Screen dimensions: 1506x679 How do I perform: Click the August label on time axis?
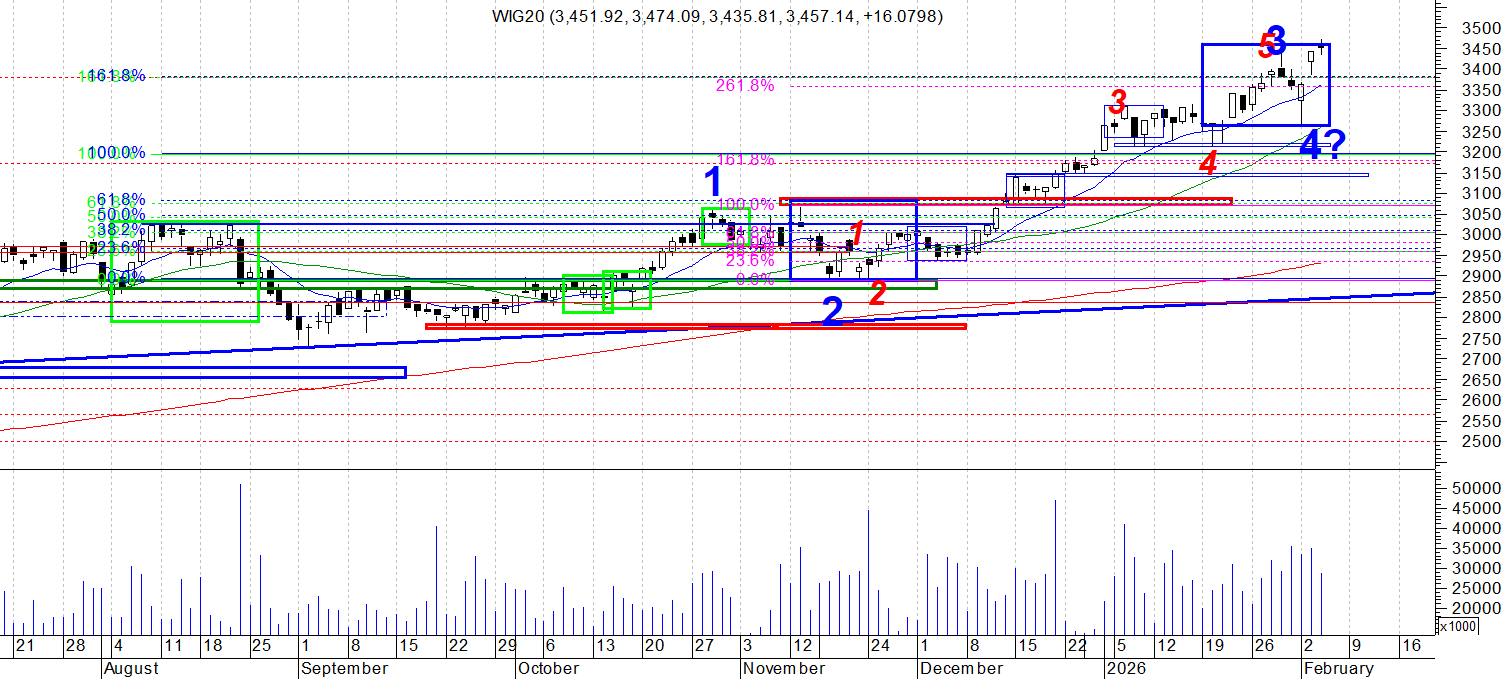(x=133, y=668)
